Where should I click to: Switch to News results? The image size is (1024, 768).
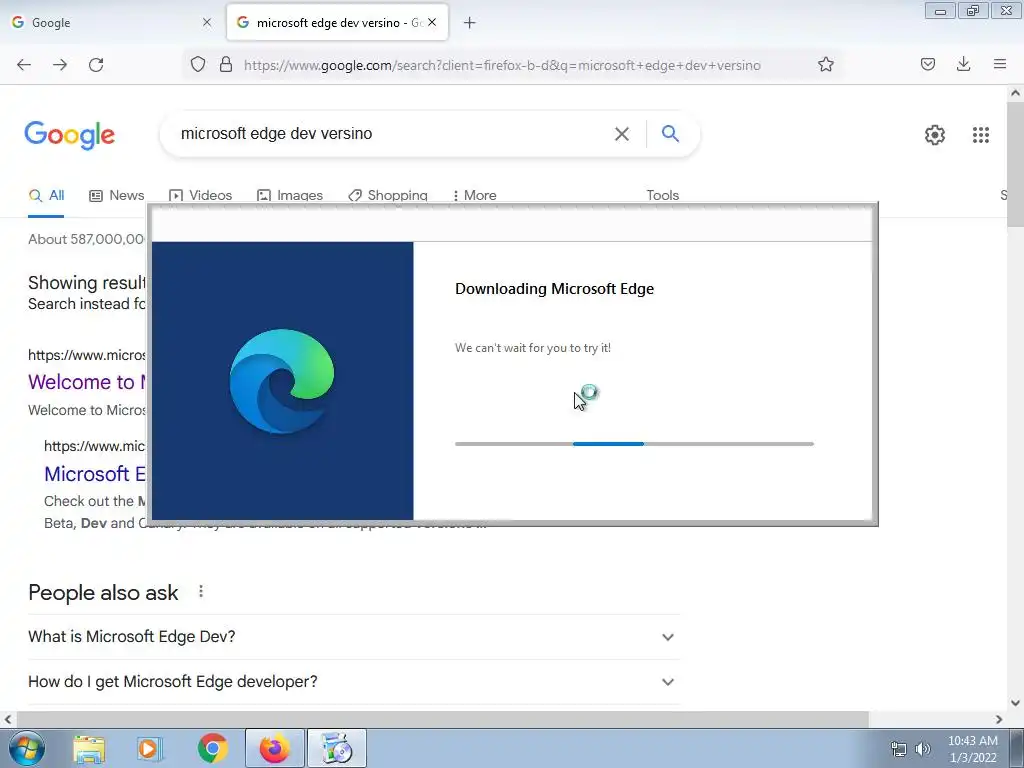[x=117, y=195]
